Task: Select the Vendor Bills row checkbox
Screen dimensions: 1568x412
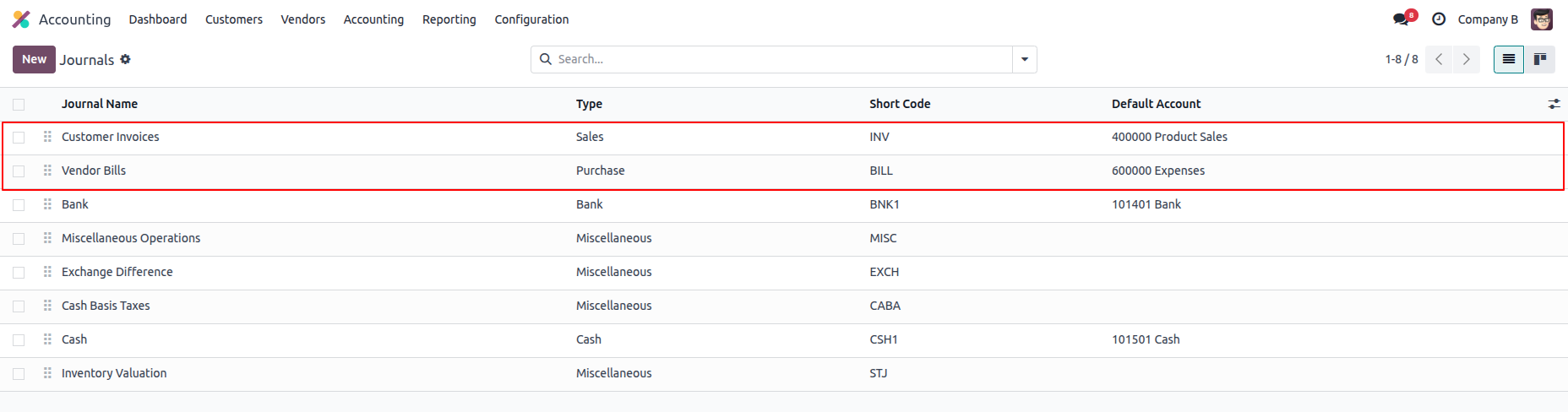Action: click(x=19, y=171)
